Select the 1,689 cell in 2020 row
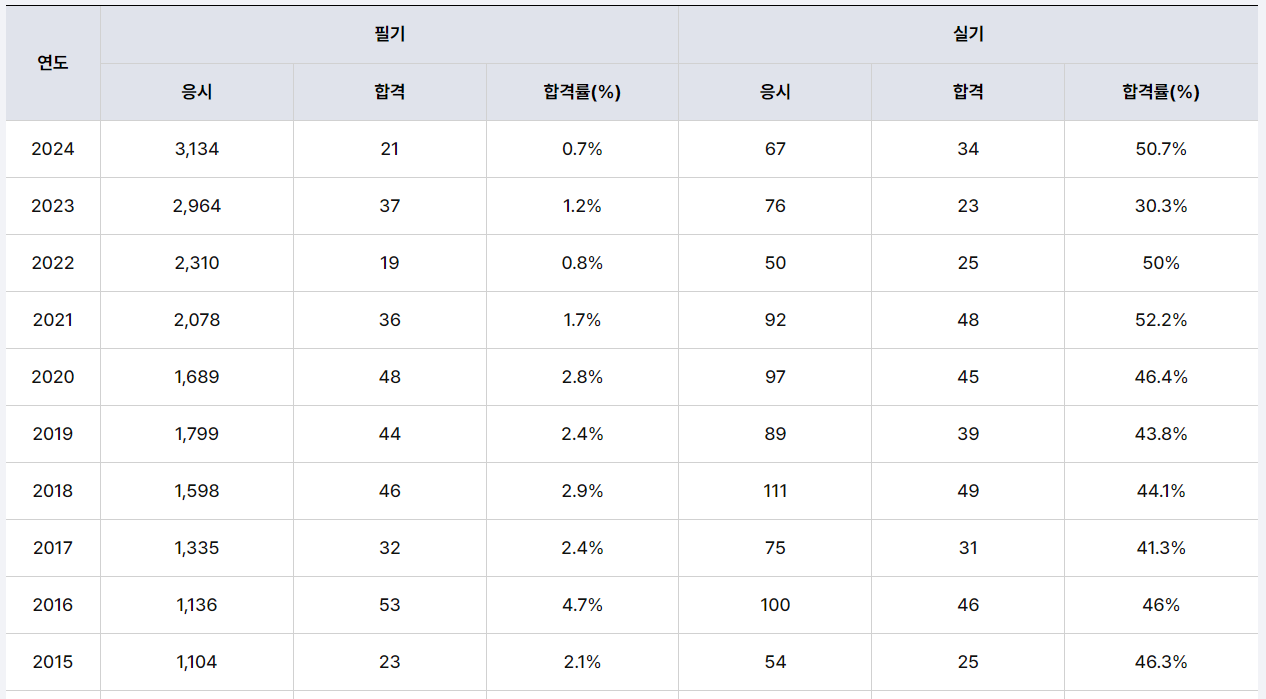The width and height of the screenshot is (1266, 699). [197, 377]
